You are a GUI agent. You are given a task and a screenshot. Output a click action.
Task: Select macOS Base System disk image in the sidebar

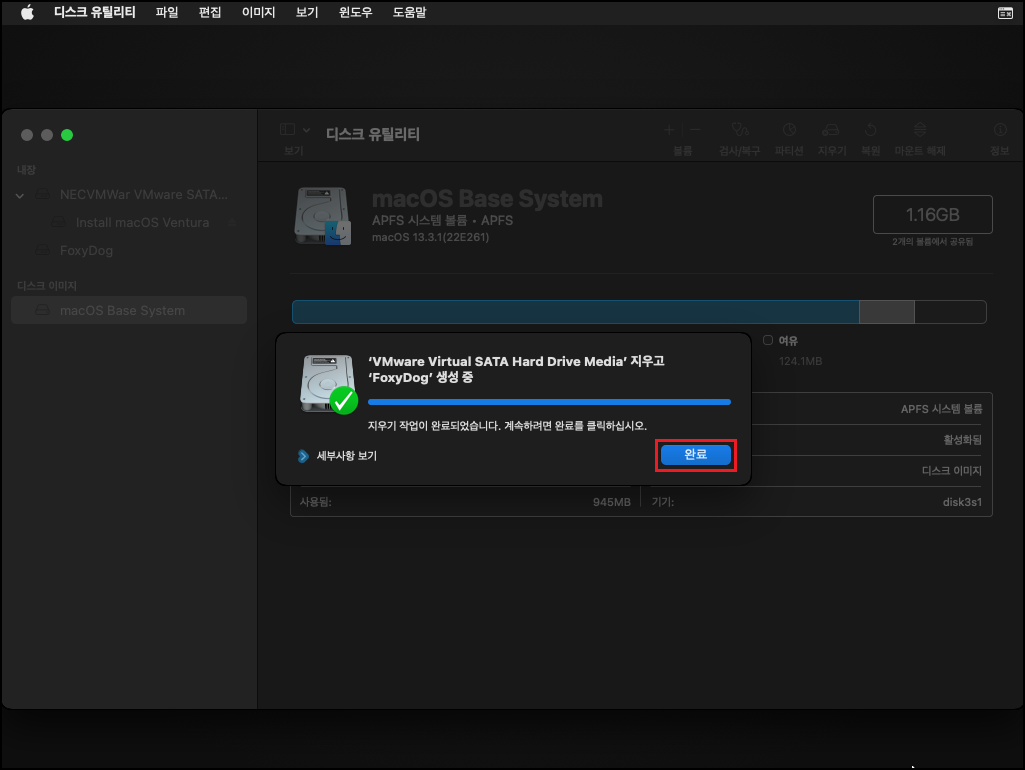point(129,310)
